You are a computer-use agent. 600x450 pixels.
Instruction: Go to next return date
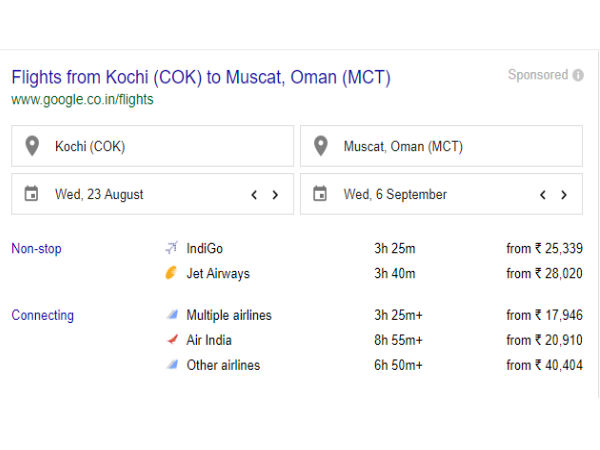point(564,195)
